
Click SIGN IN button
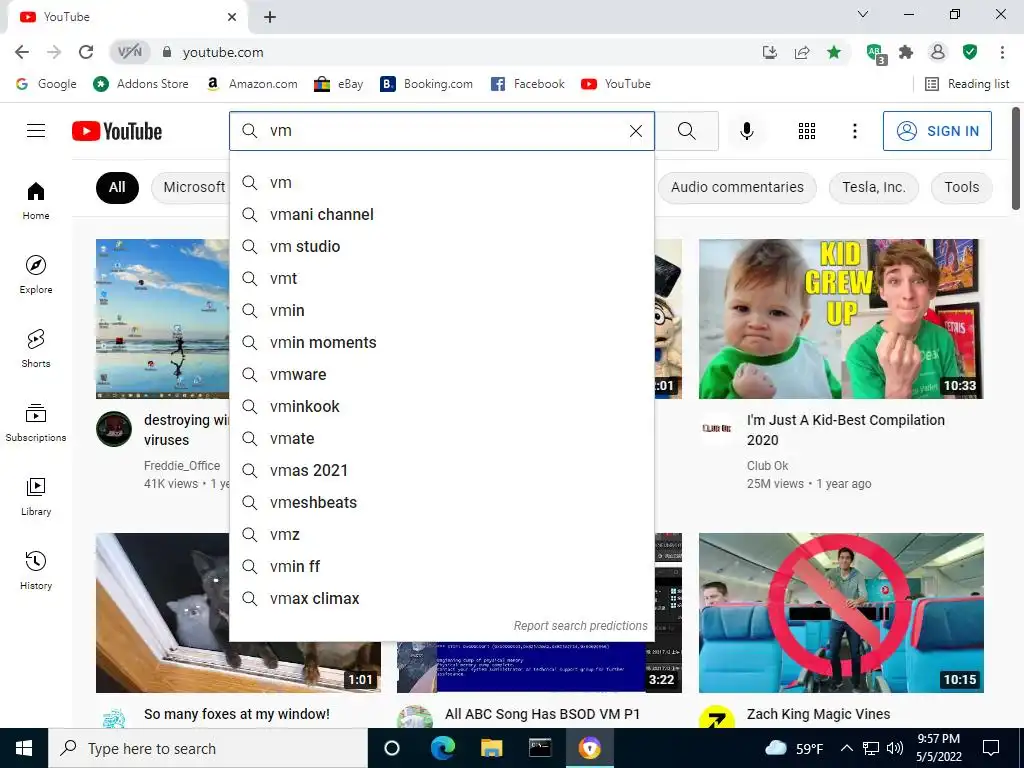[937, 131]
